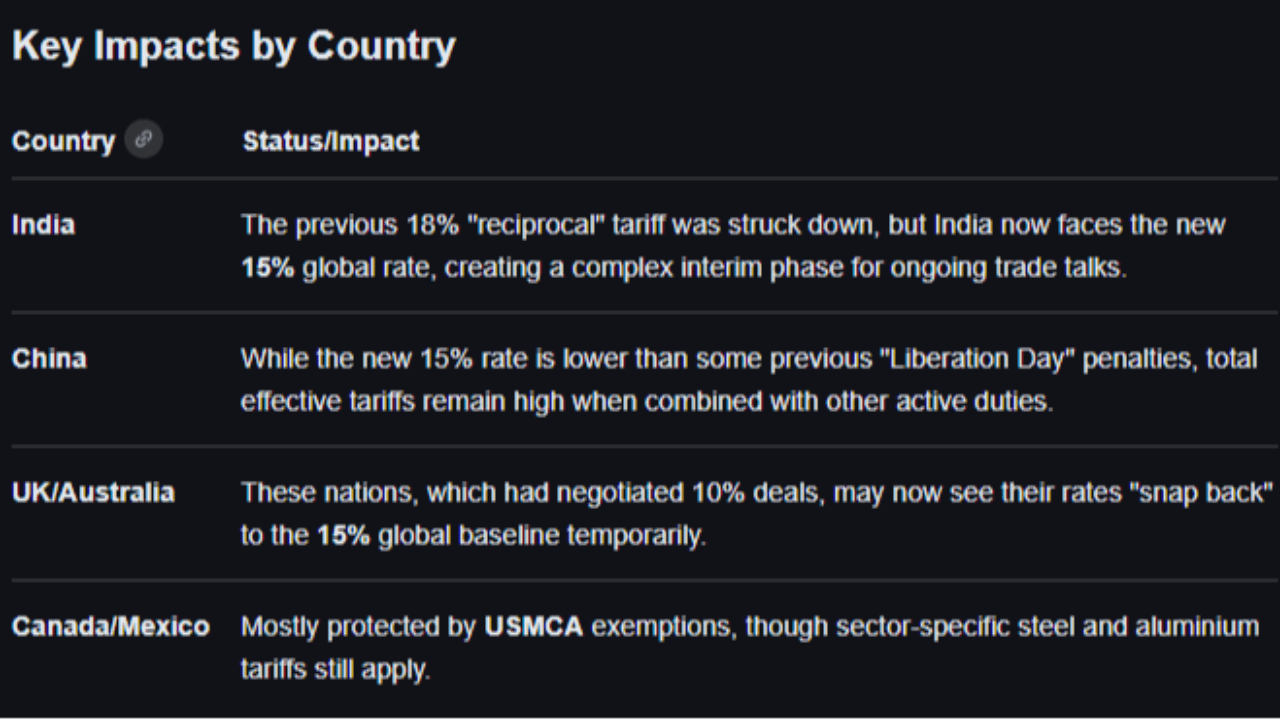Screen dimensions: 1280x720
Task: Click the bold 15% in India row
Action: [268, 270]
